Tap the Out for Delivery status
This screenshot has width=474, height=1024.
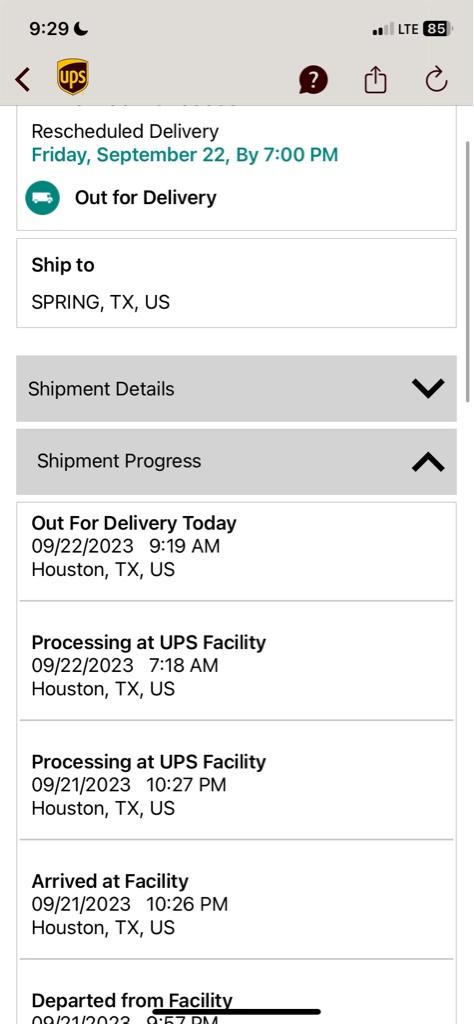(146, 197)
